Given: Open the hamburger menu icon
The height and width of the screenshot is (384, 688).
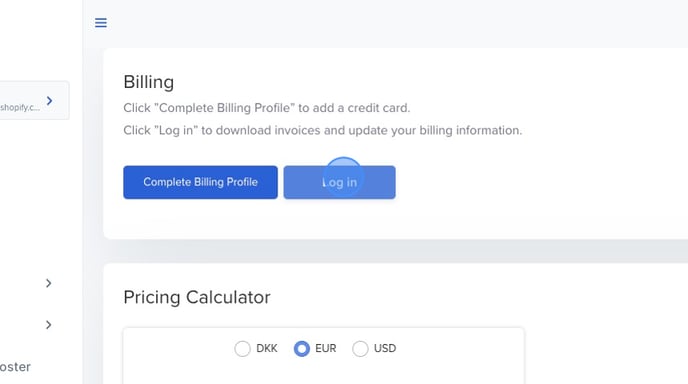Looking at the screenshot, I should (101, 23).
